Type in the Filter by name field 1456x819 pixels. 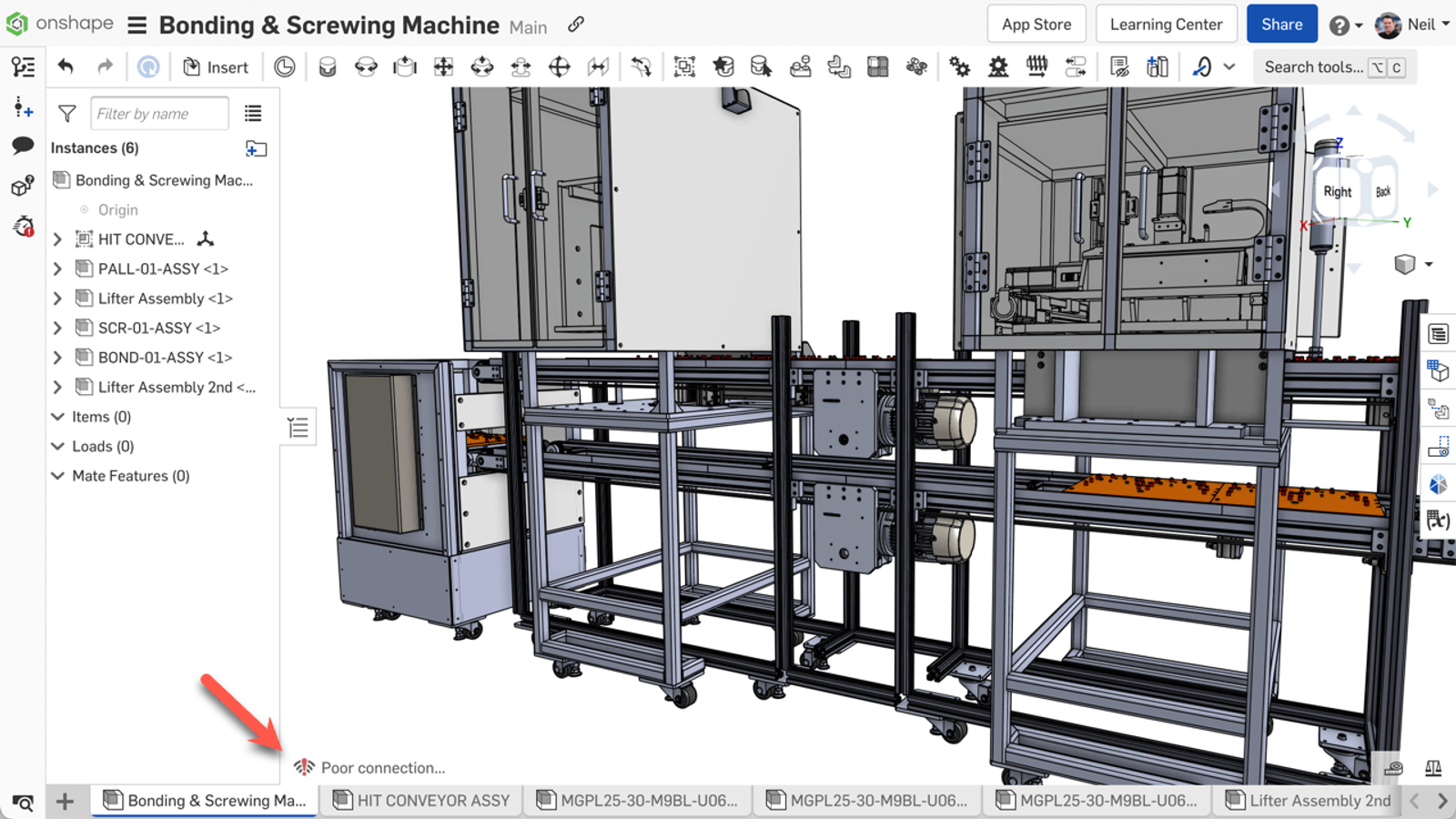point(159,113)
